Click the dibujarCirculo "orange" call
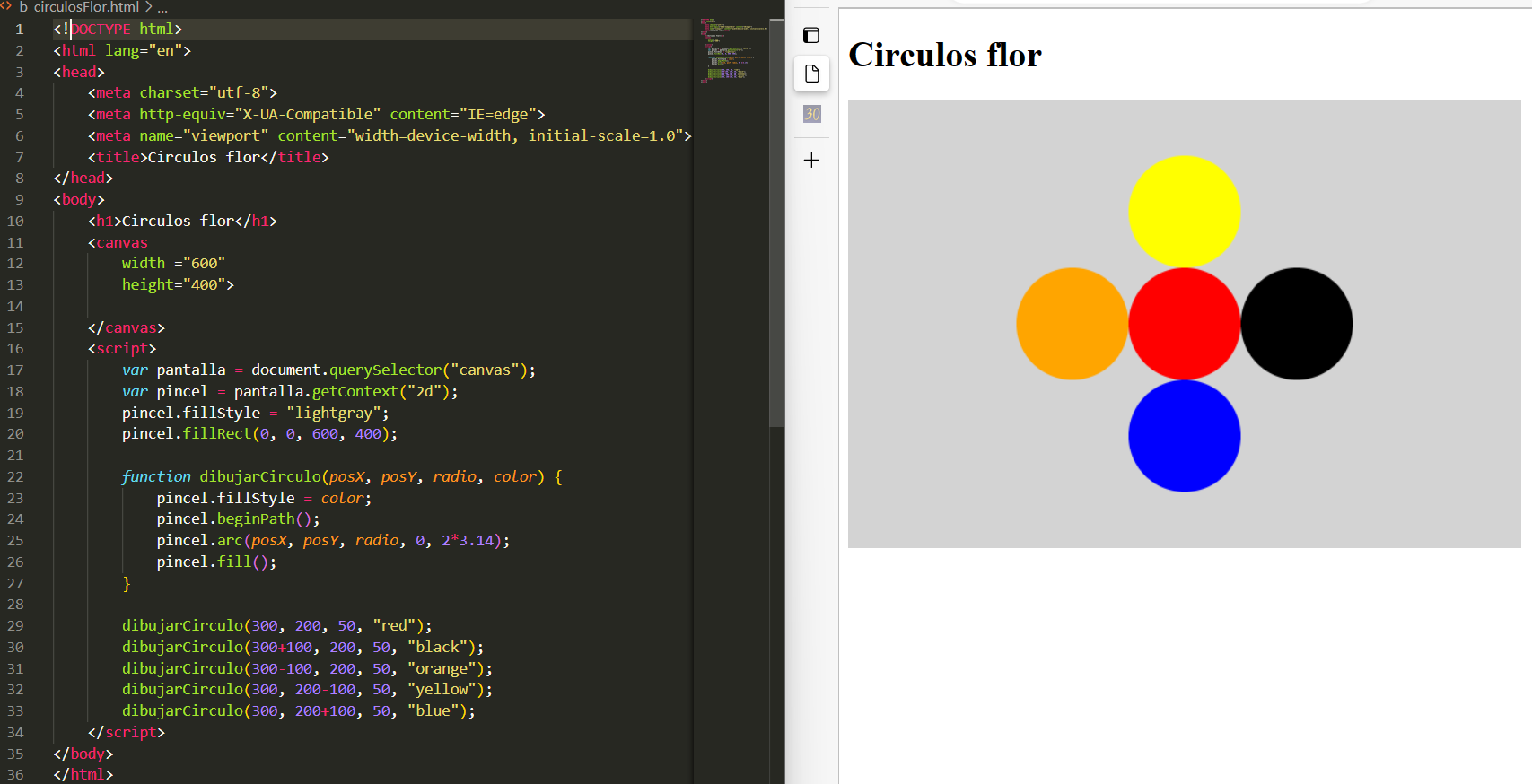The height and width of the screenshot is (784, 1532). [x=307, y=669]
